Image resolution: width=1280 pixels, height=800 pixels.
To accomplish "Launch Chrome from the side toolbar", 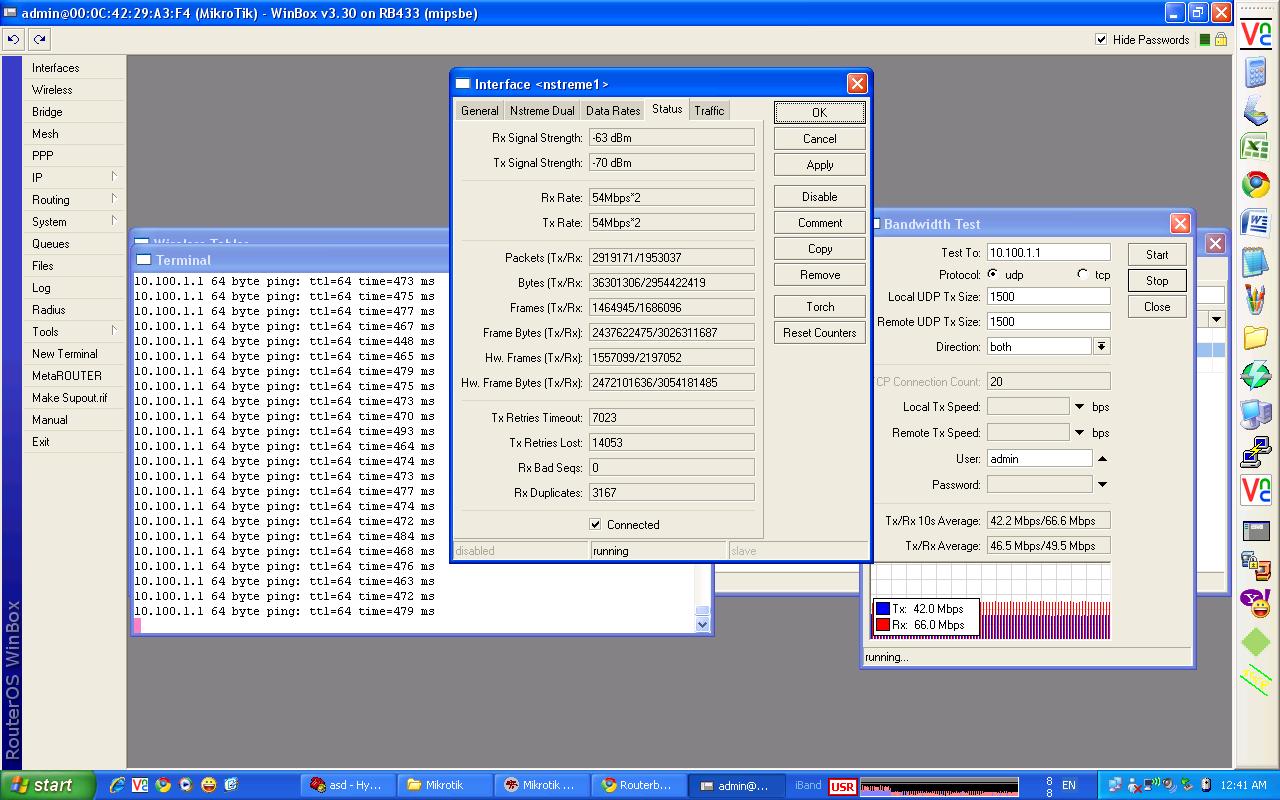I will pos(1255,184).
